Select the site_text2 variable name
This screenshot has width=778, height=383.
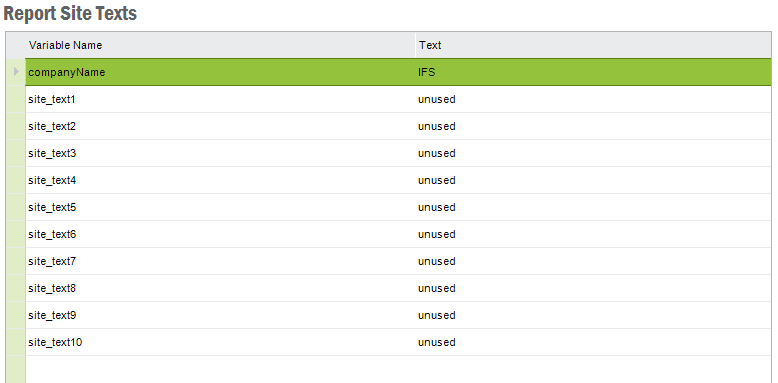52,127
